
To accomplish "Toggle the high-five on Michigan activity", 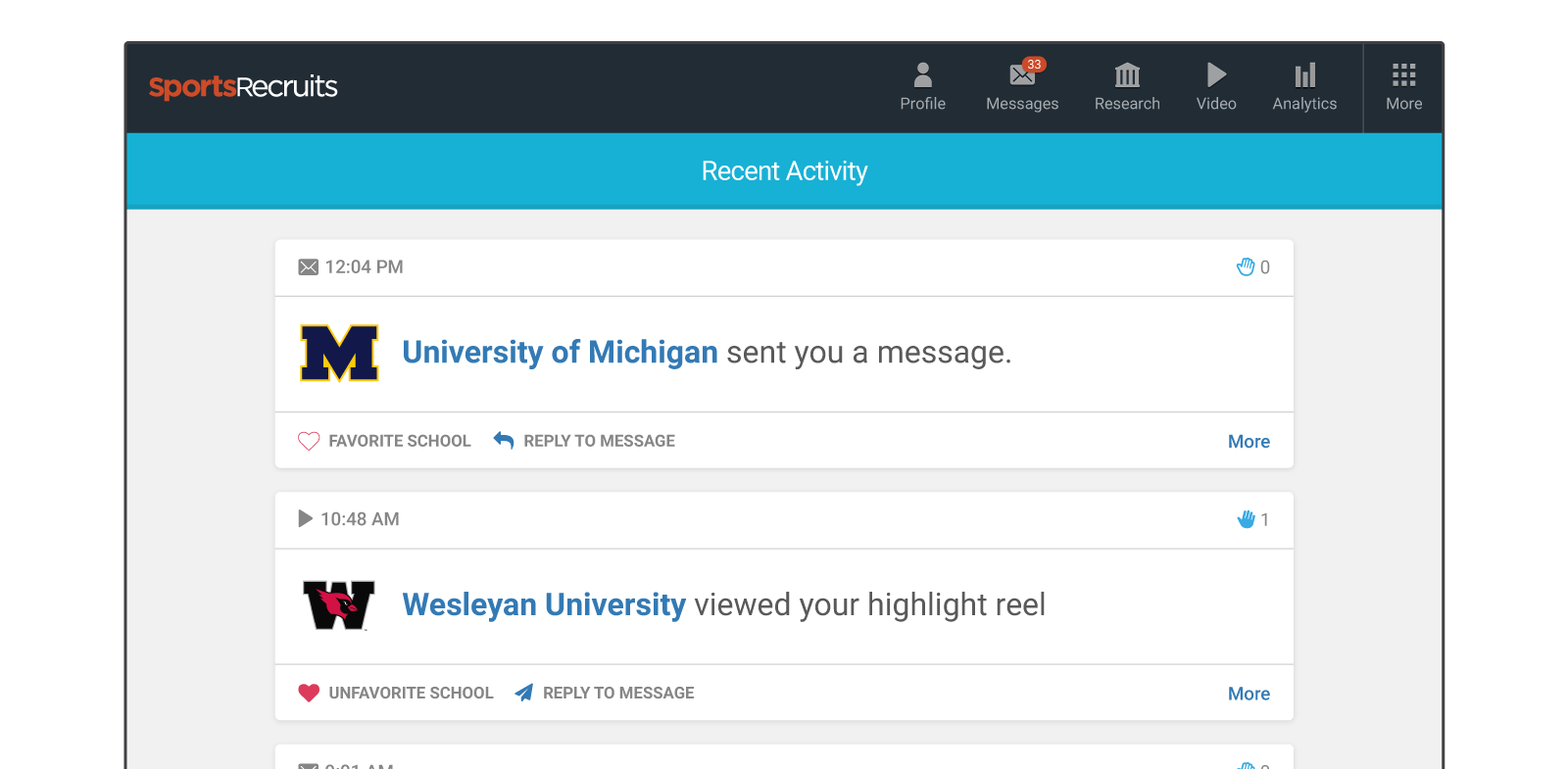I will (x=1253, y=267).
